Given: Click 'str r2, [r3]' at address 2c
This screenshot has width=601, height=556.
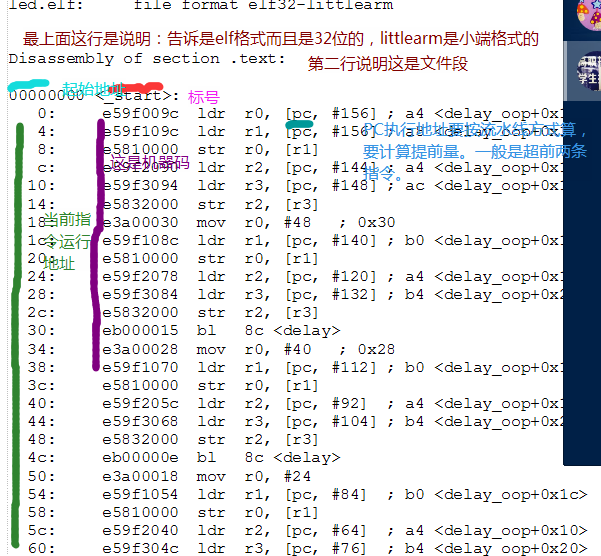Looking at the screenshot, I should pyautogui.click(x=258, y=313).
